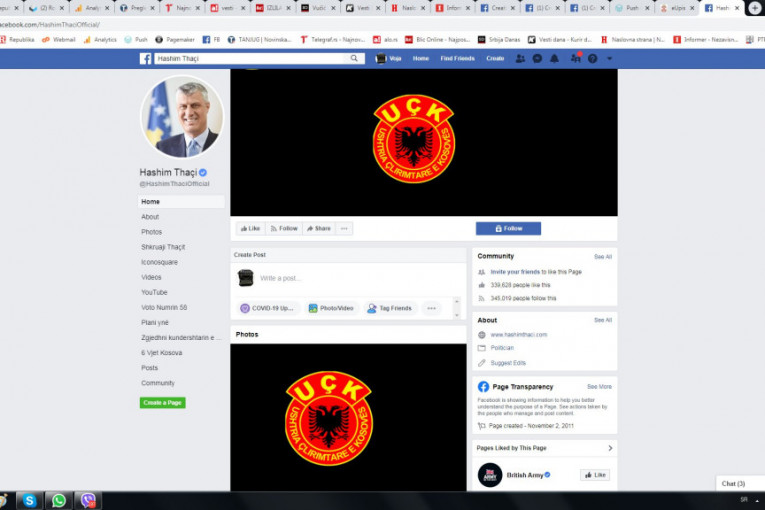Expand Pages Liked by This Page chevron
This screenshot has height=510, width=765.
coord(610,448)
